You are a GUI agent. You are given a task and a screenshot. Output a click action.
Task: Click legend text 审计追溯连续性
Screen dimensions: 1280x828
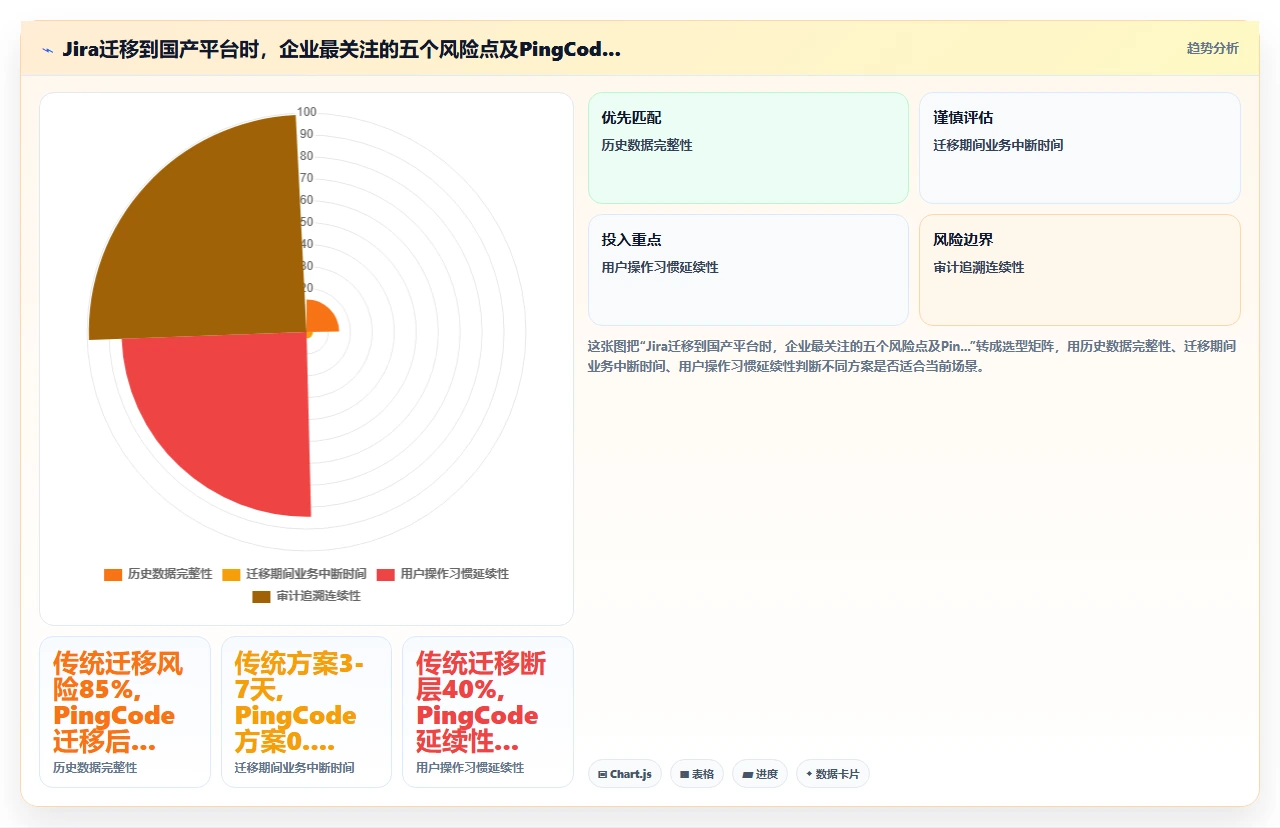click(x=319, y=596)
